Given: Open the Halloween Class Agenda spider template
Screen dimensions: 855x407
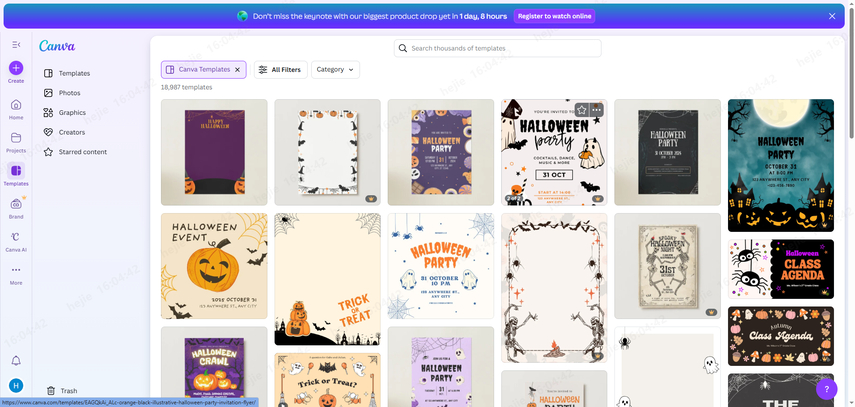Looking at the screenshot, I should (x=781, y=269).
